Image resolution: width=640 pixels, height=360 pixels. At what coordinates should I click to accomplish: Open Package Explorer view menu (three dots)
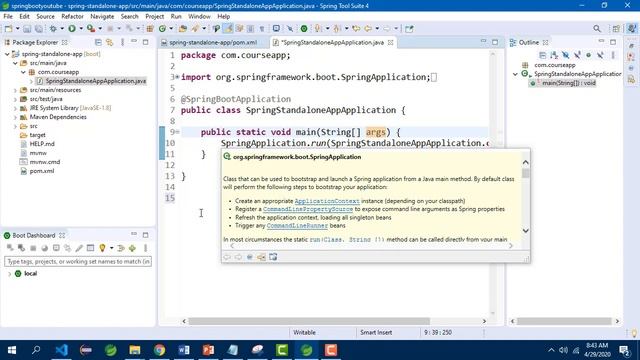pyautogui.click(x=122, y=42)
